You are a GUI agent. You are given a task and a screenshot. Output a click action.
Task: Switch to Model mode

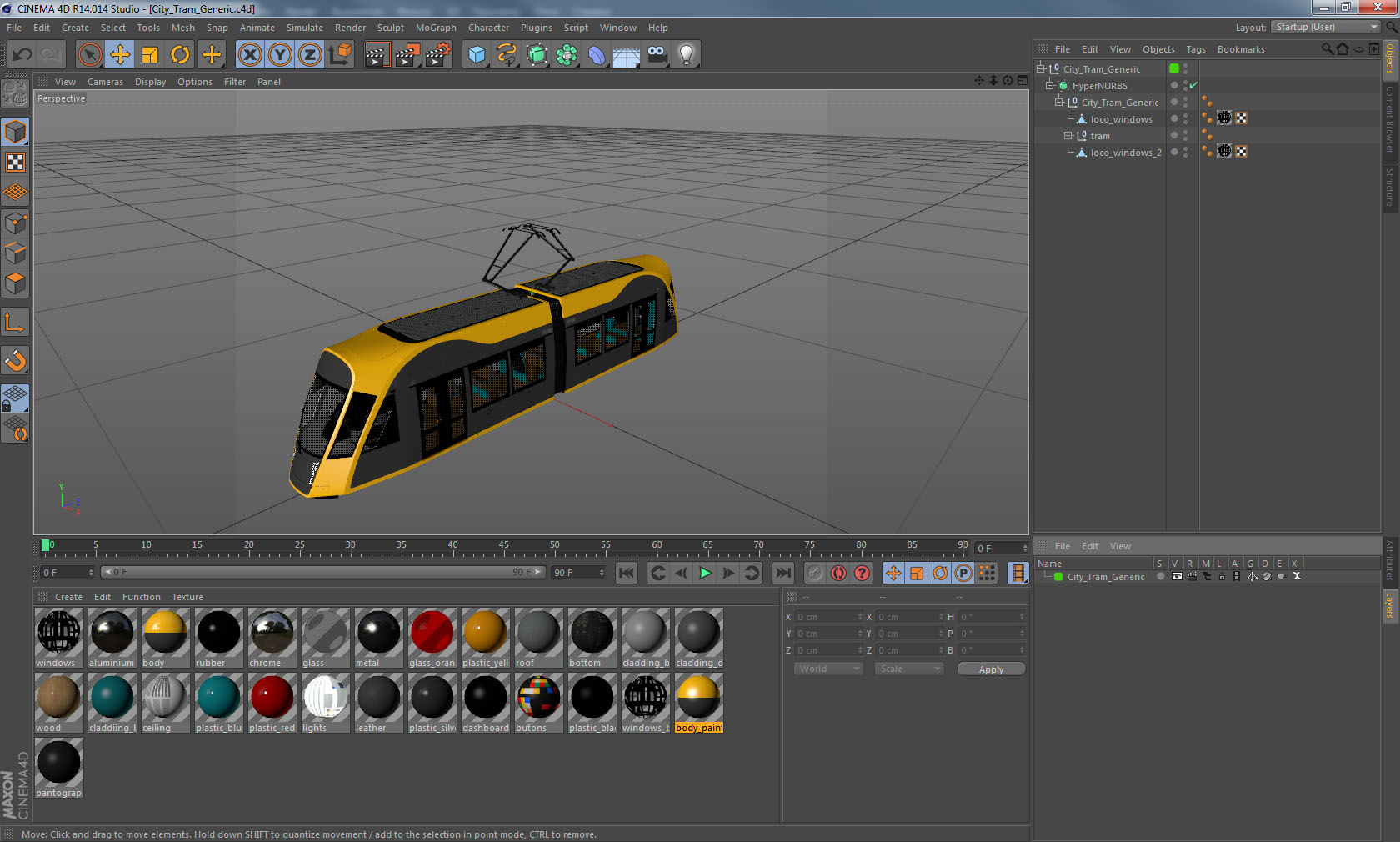point(16,133)
